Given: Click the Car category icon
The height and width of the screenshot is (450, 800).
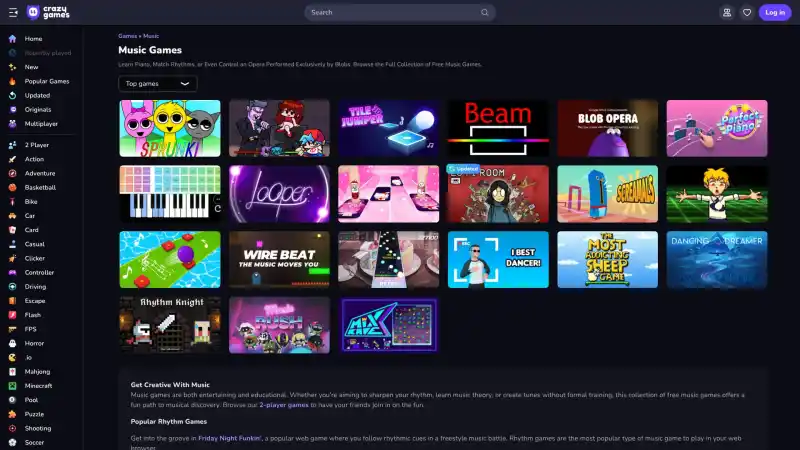Looking at the screenshot, I should pos(12,216).
